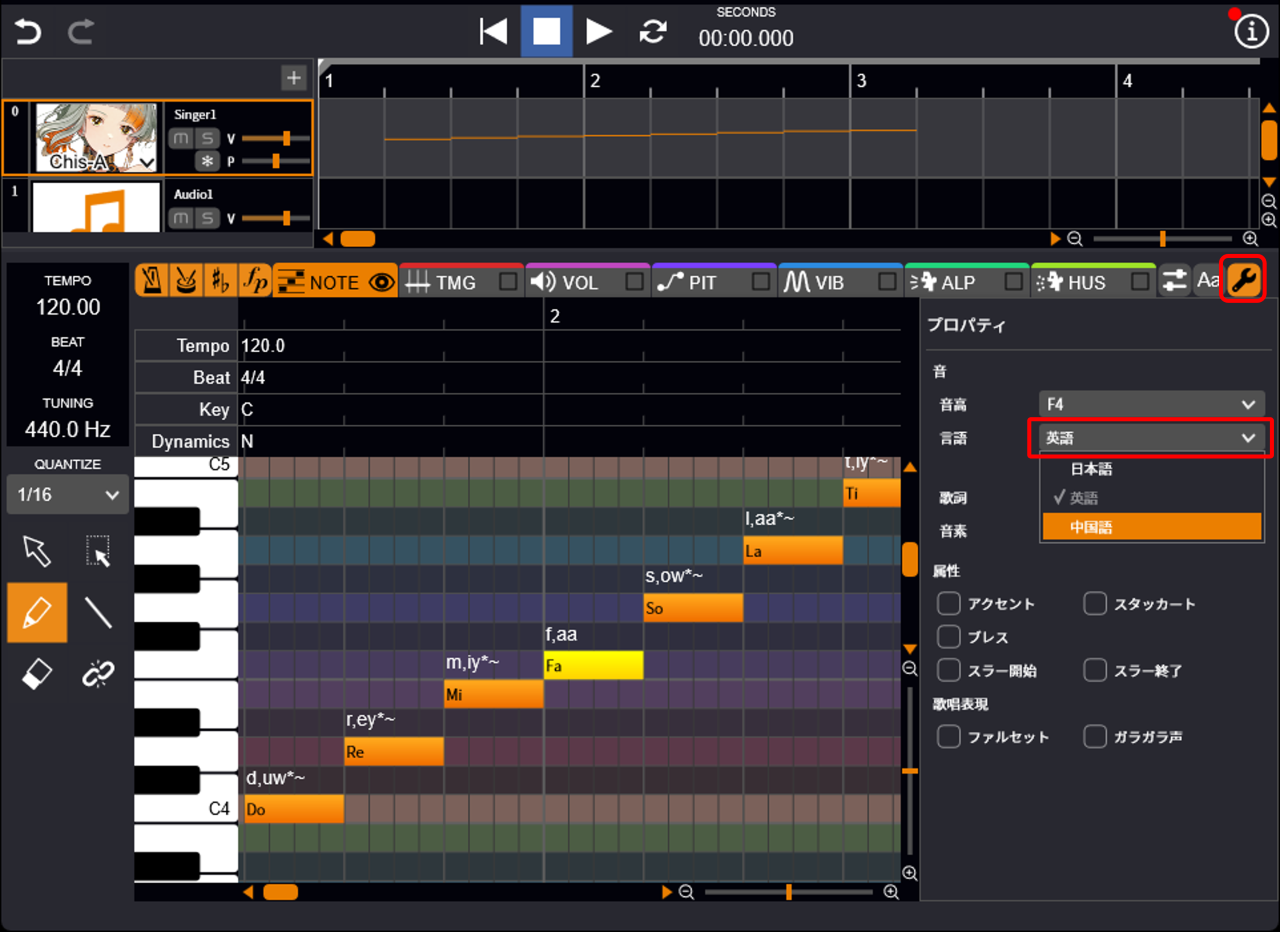Click the arrow pointer tool
1280x932 pixels.
37,550
